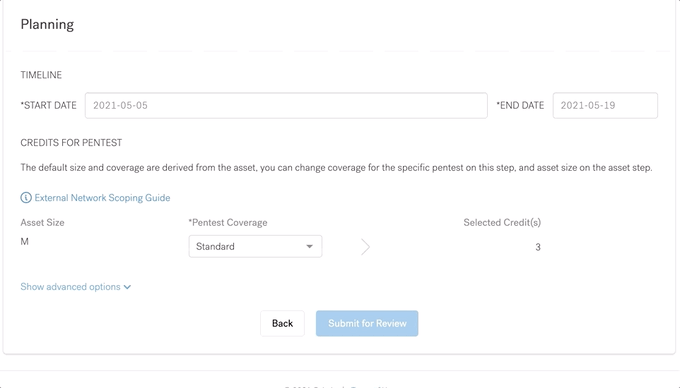Click the right chevron arrow next to coverage

366,247
